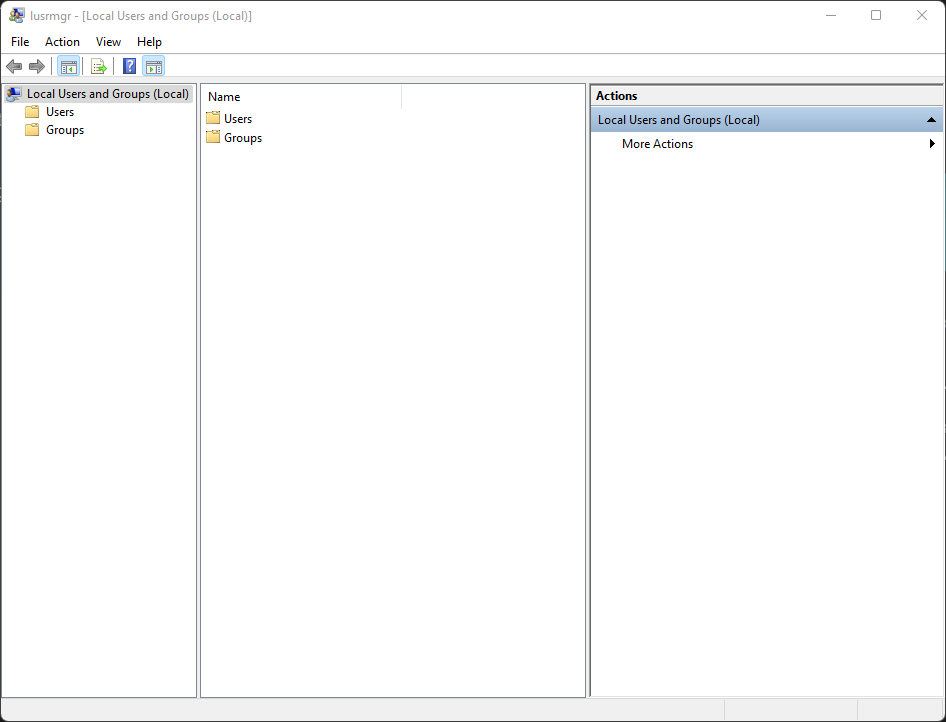The image size is (946, 722).
Task: Open the Action menu
Action: tap(62, 42)
